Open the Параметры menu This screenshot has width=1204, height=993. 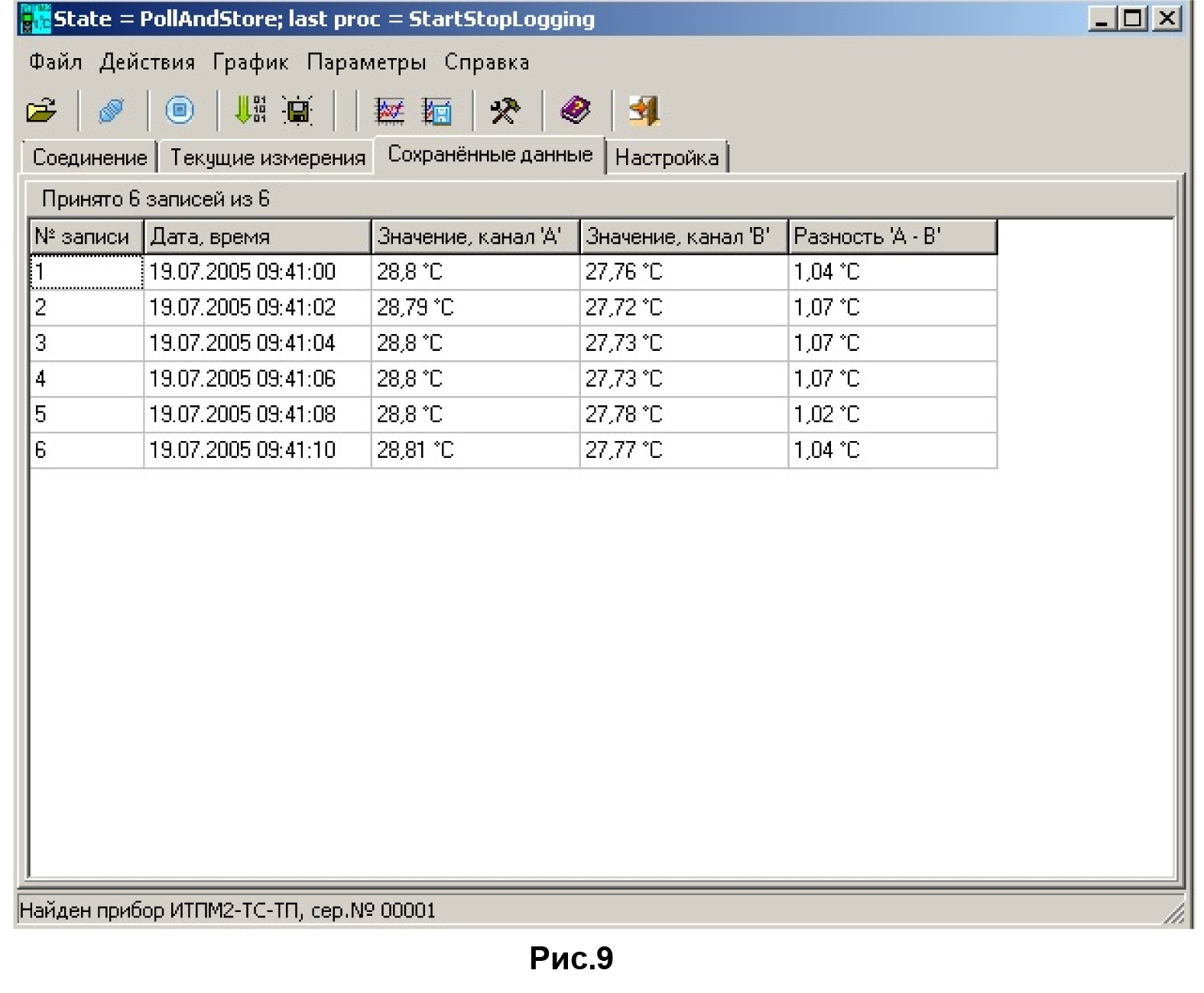[366, 62]
